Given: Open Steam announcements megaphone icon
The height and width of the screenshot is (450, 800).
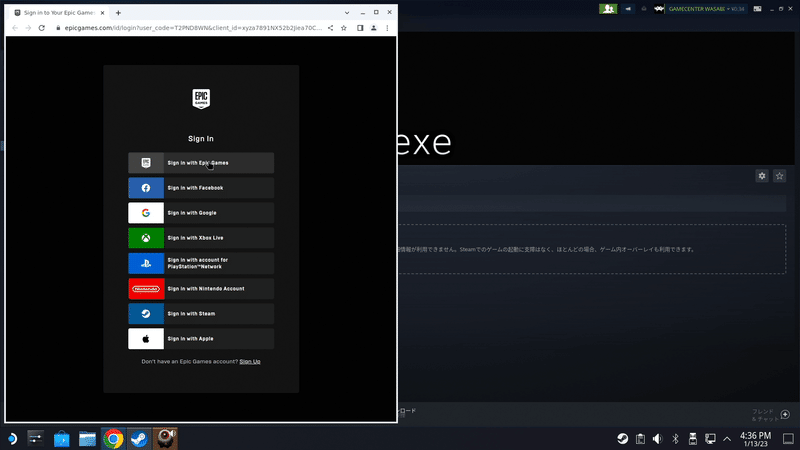Looking at the screenshot, I should click(628, 9).
